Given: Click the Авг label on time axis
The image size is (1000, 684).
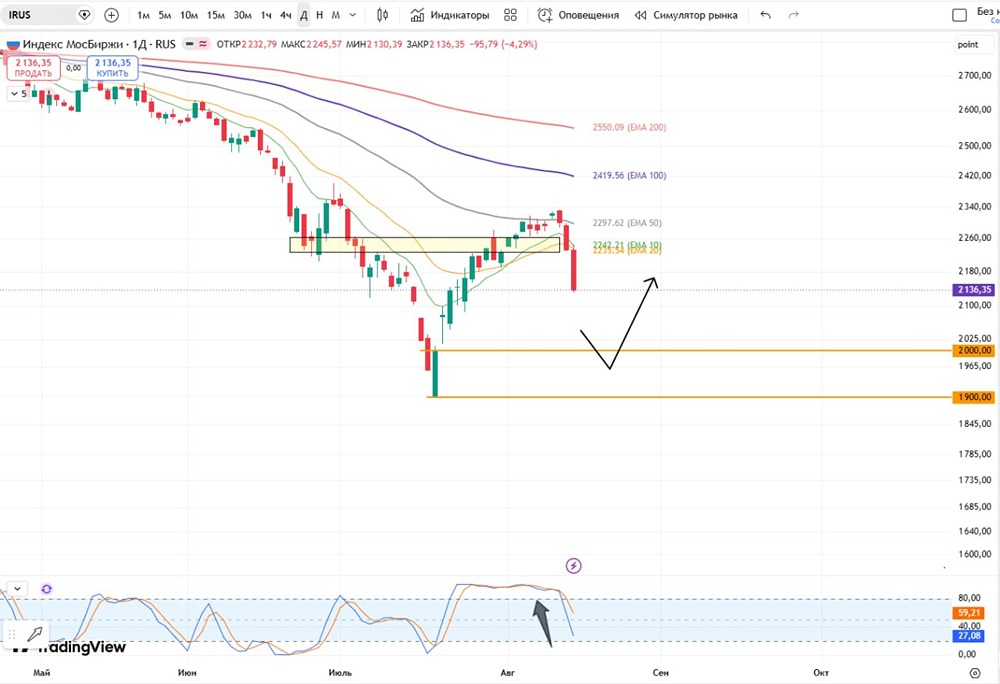Looking at the screenshot, I should coord(508,673).
